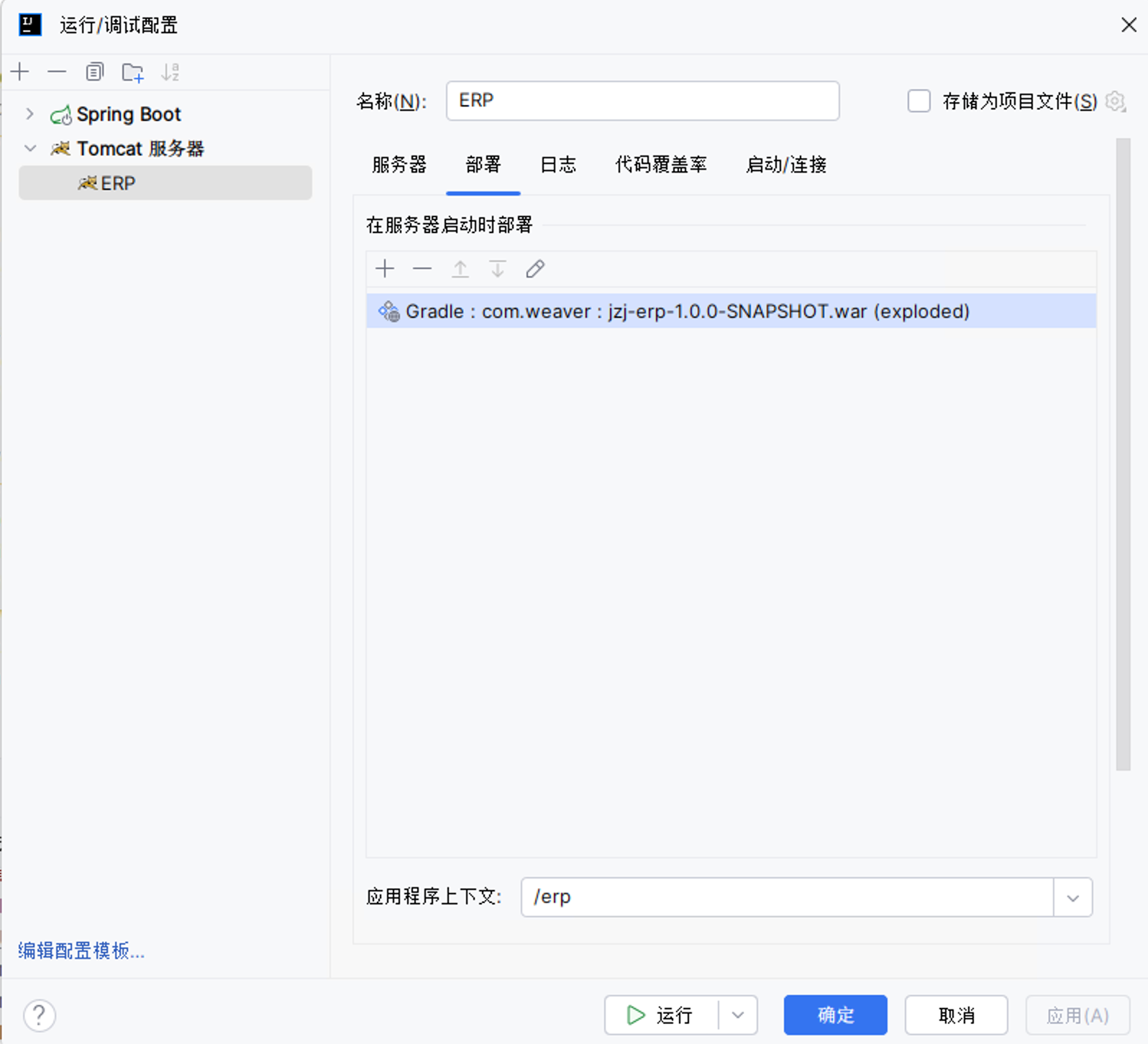Add a new run configuration

20,72
